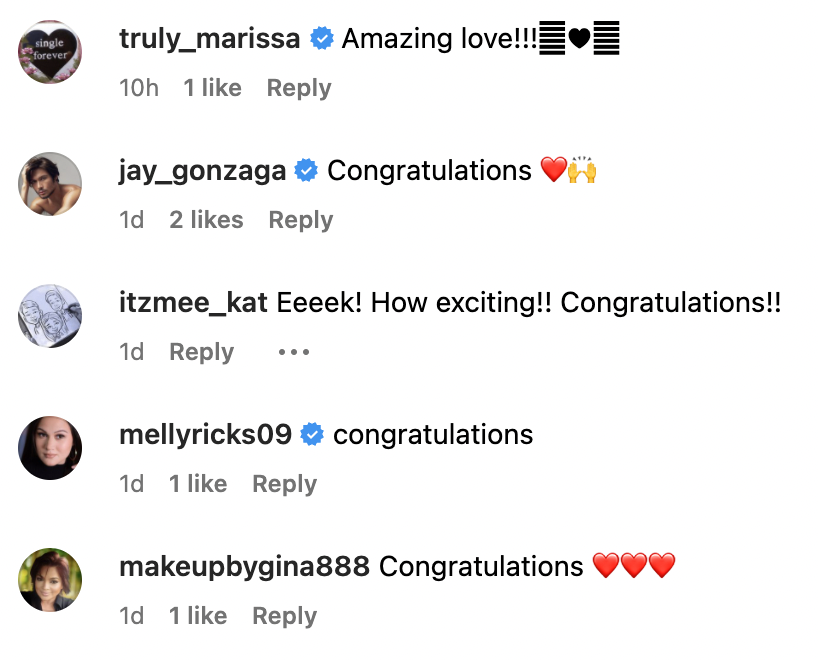Reply to mellyricks09's comment
Screen dimensions: 818x660
pos(284,483)
